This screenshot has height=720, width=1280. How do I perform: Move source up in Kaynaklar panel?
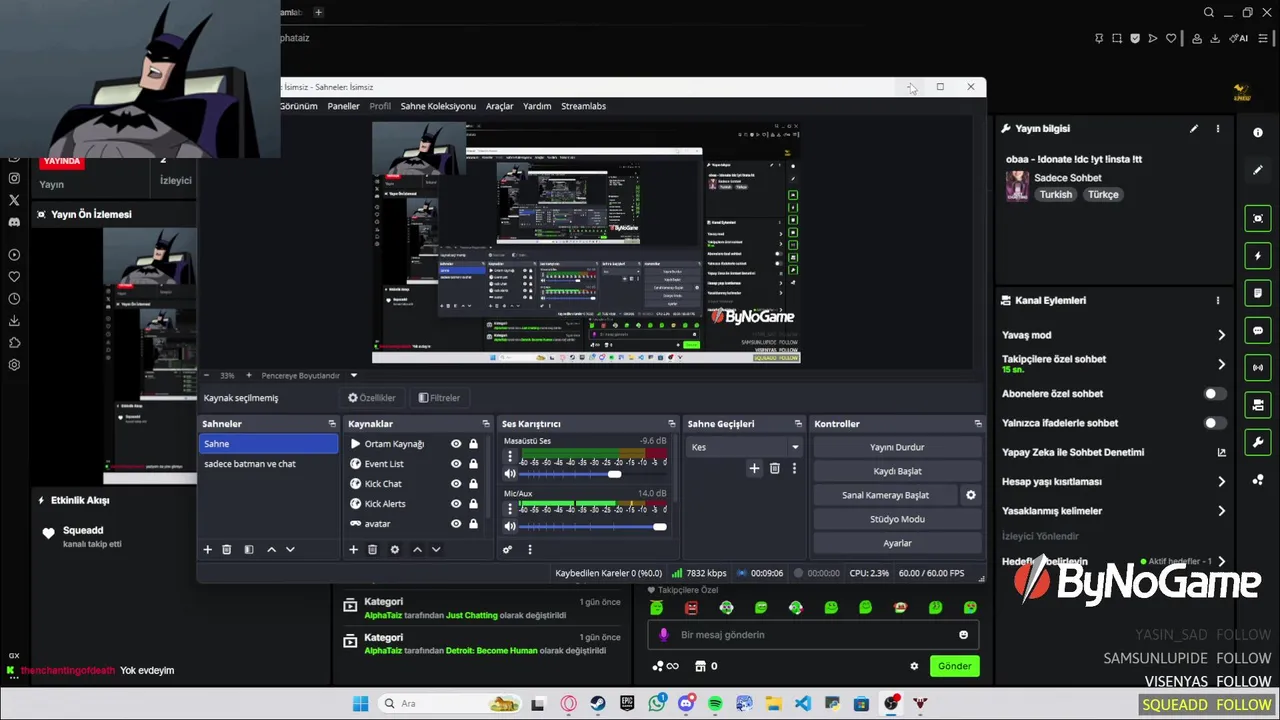(417, 549)
